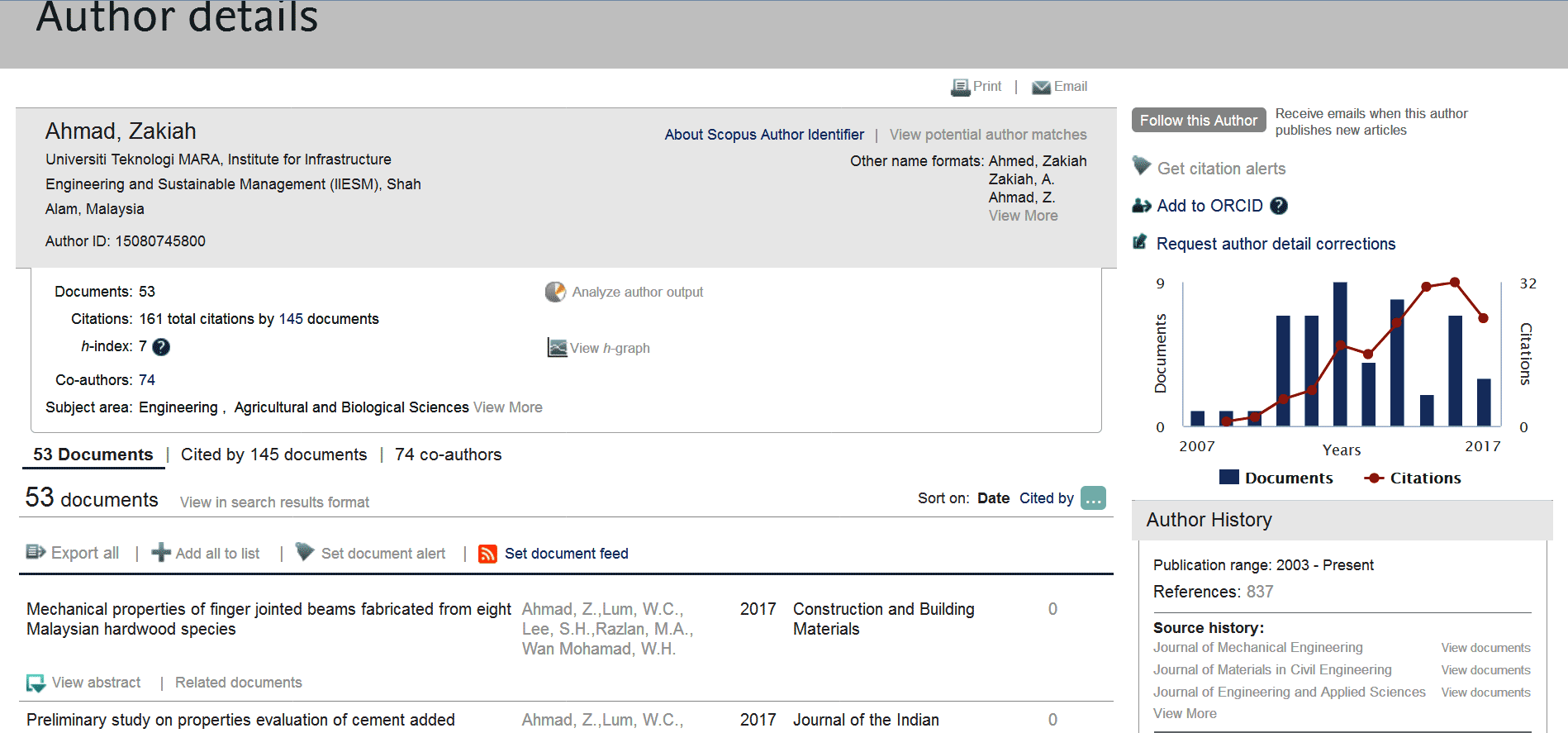Viewport: 1568px width, 733px height.
Task: Switch to the 74 co-authors tab
Action: pyautogui.click(x=448, y=455)
